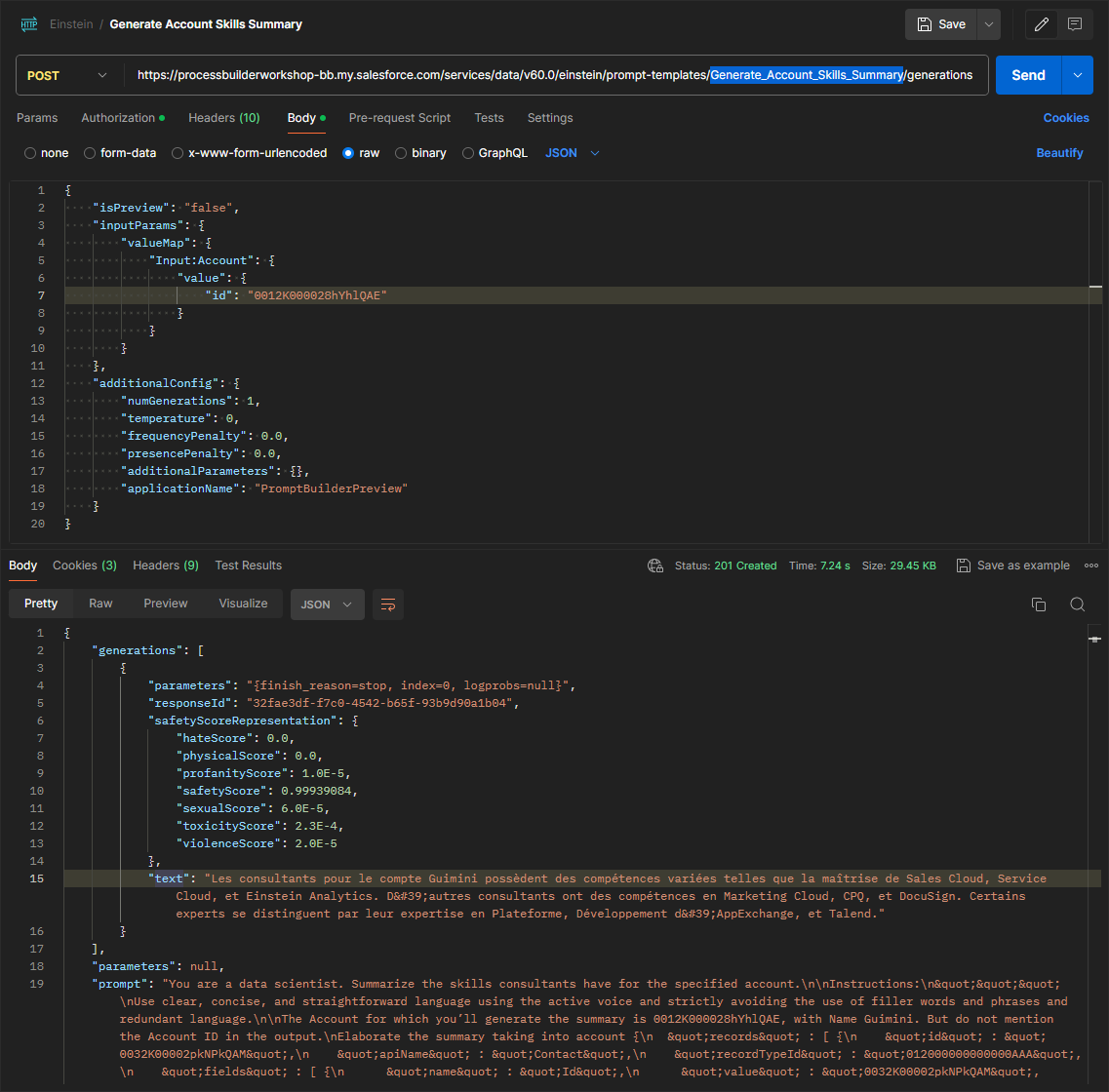Click the request body editor scrollbar

pos(1095,361)
